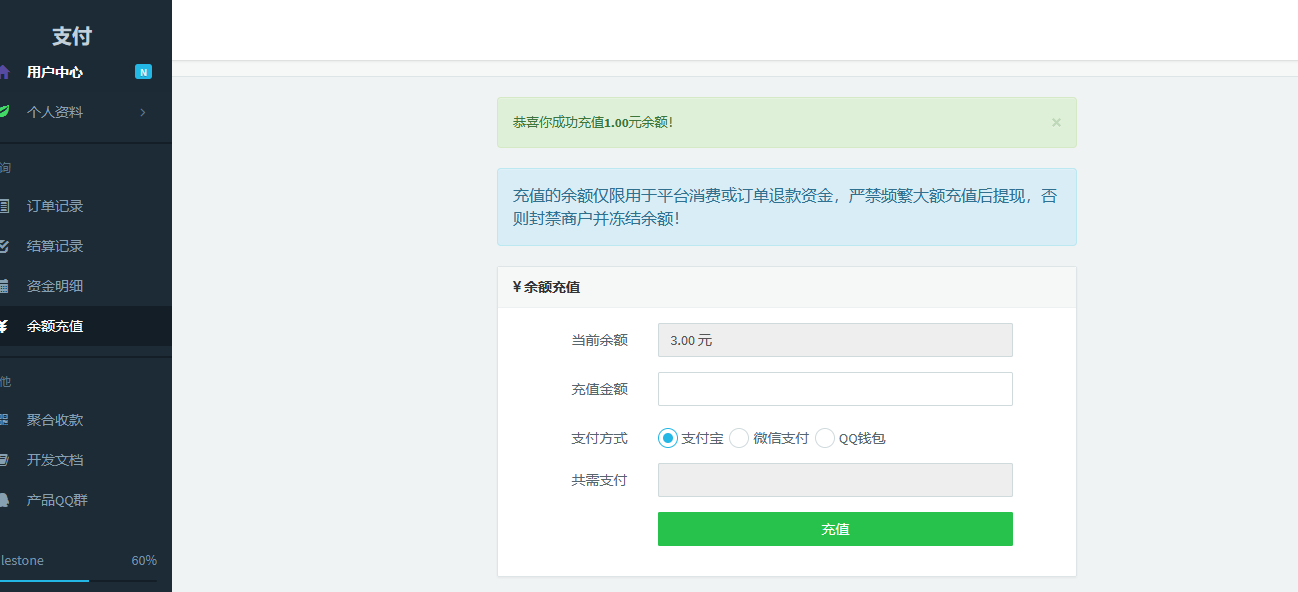Open the 用户中心 menu item
The width and height of the screenshot is (1298, 592).
55,72
